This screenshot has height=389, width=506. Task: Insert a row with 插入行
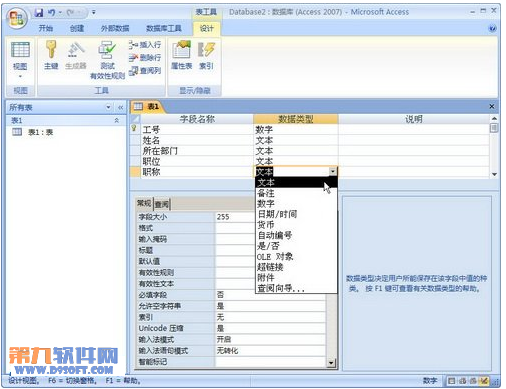pos(145,44)
